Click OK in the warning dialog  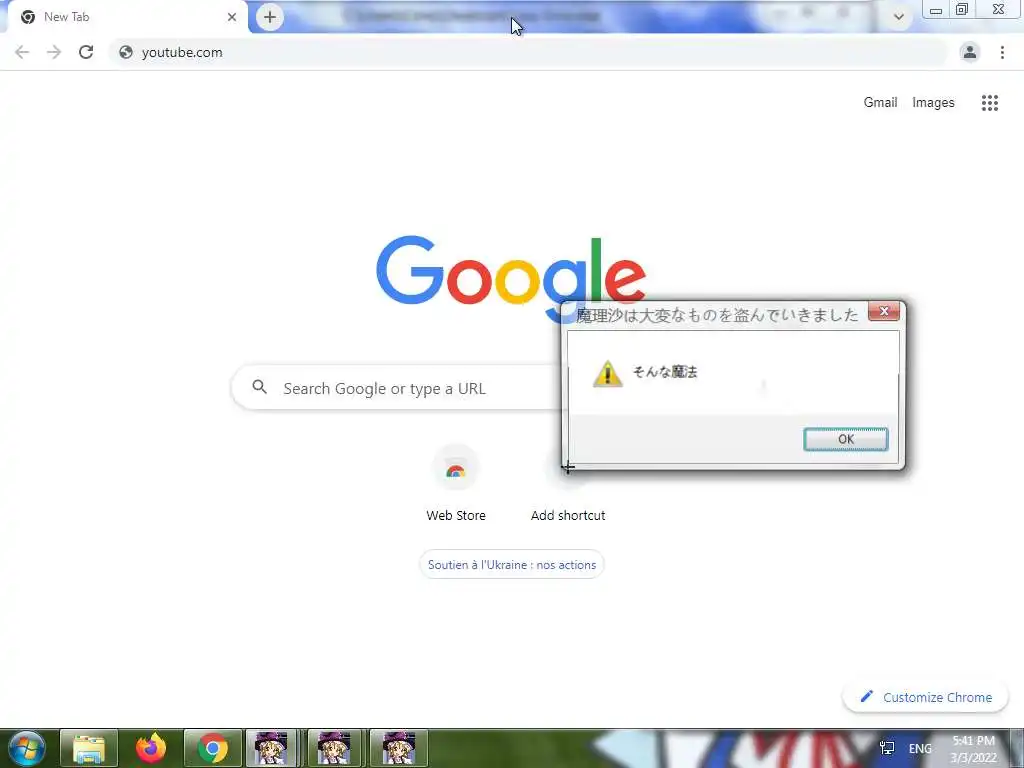[x=846, y=439]
